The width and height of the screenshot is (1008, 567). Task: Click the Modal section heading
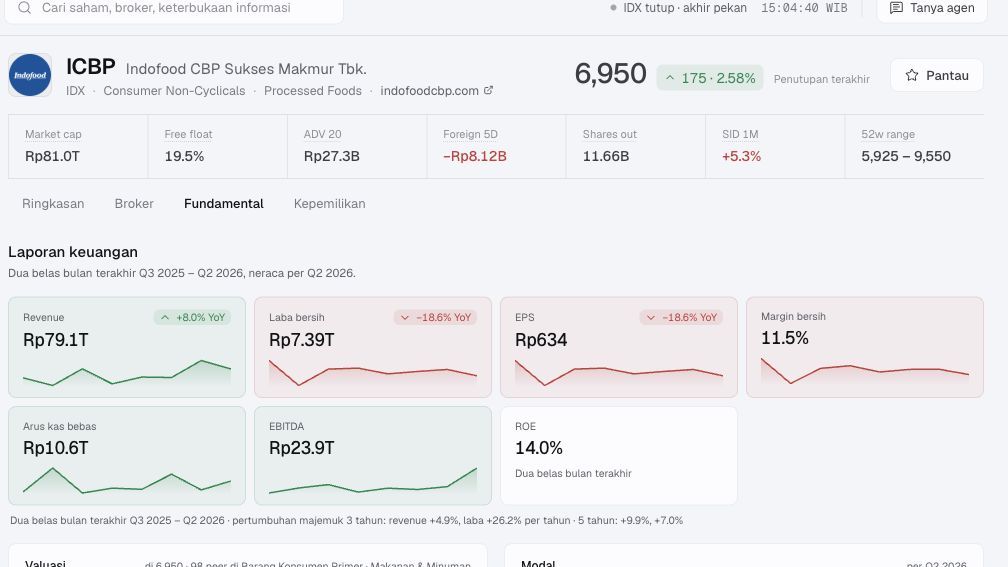[537, 563]
